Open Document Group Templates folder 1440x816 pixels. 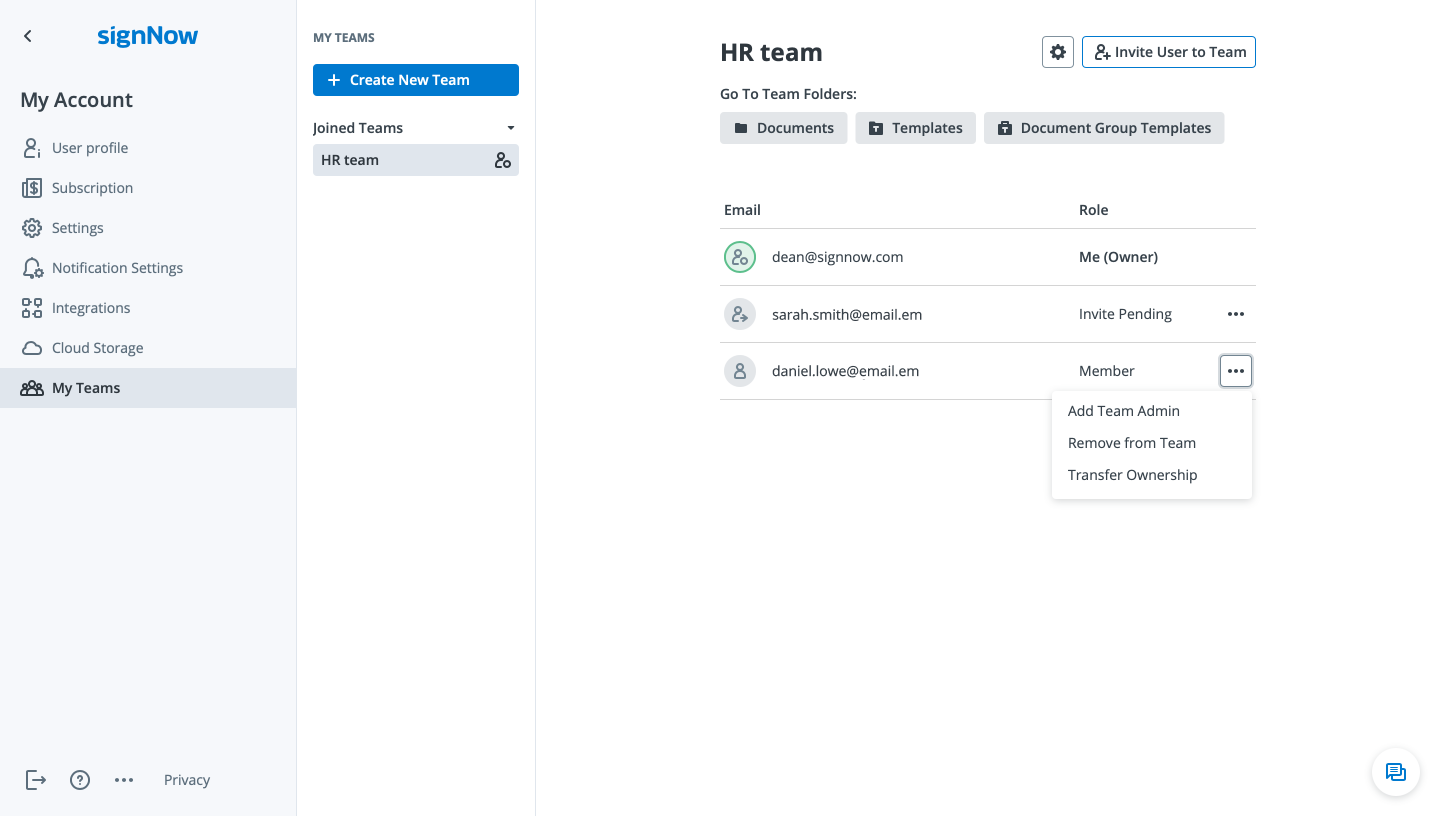pyautogui.click(x=1104, y=128)
